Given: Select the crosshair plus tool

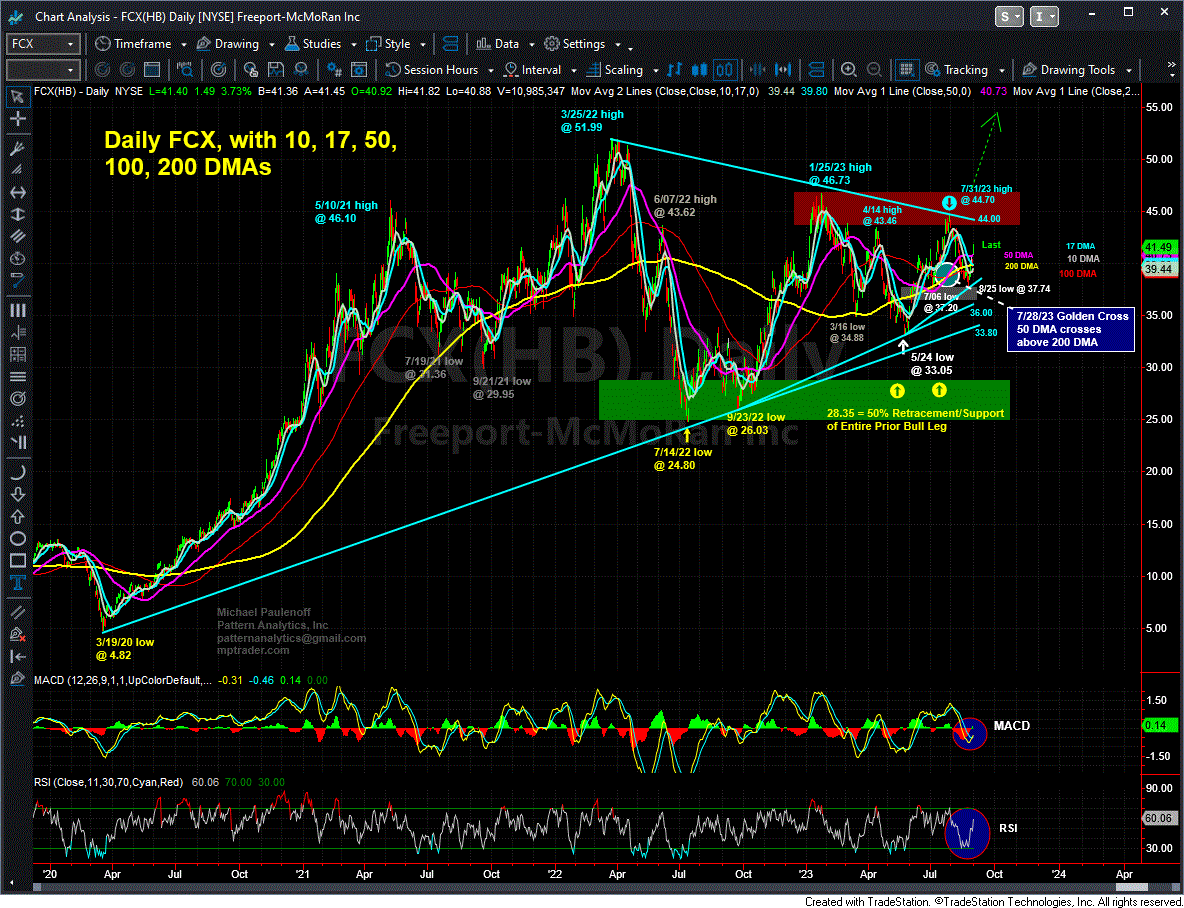Looking at the screenshot, I should [18, 119].
